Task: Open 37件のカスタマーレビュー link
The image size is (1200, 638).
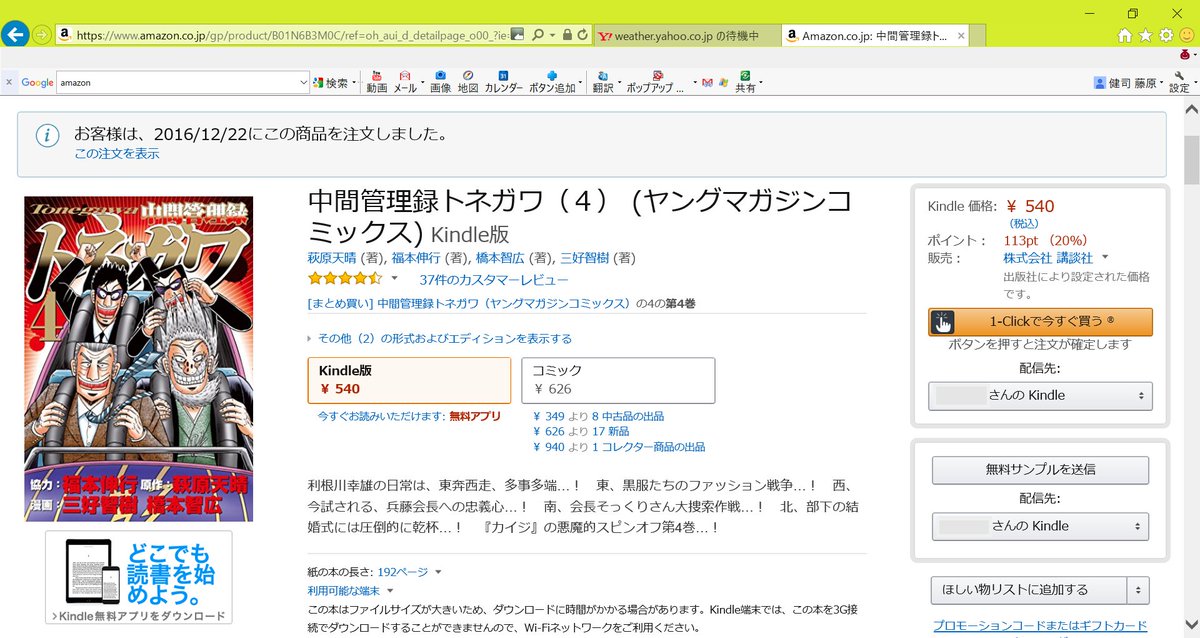Action: tap(493, 280)
